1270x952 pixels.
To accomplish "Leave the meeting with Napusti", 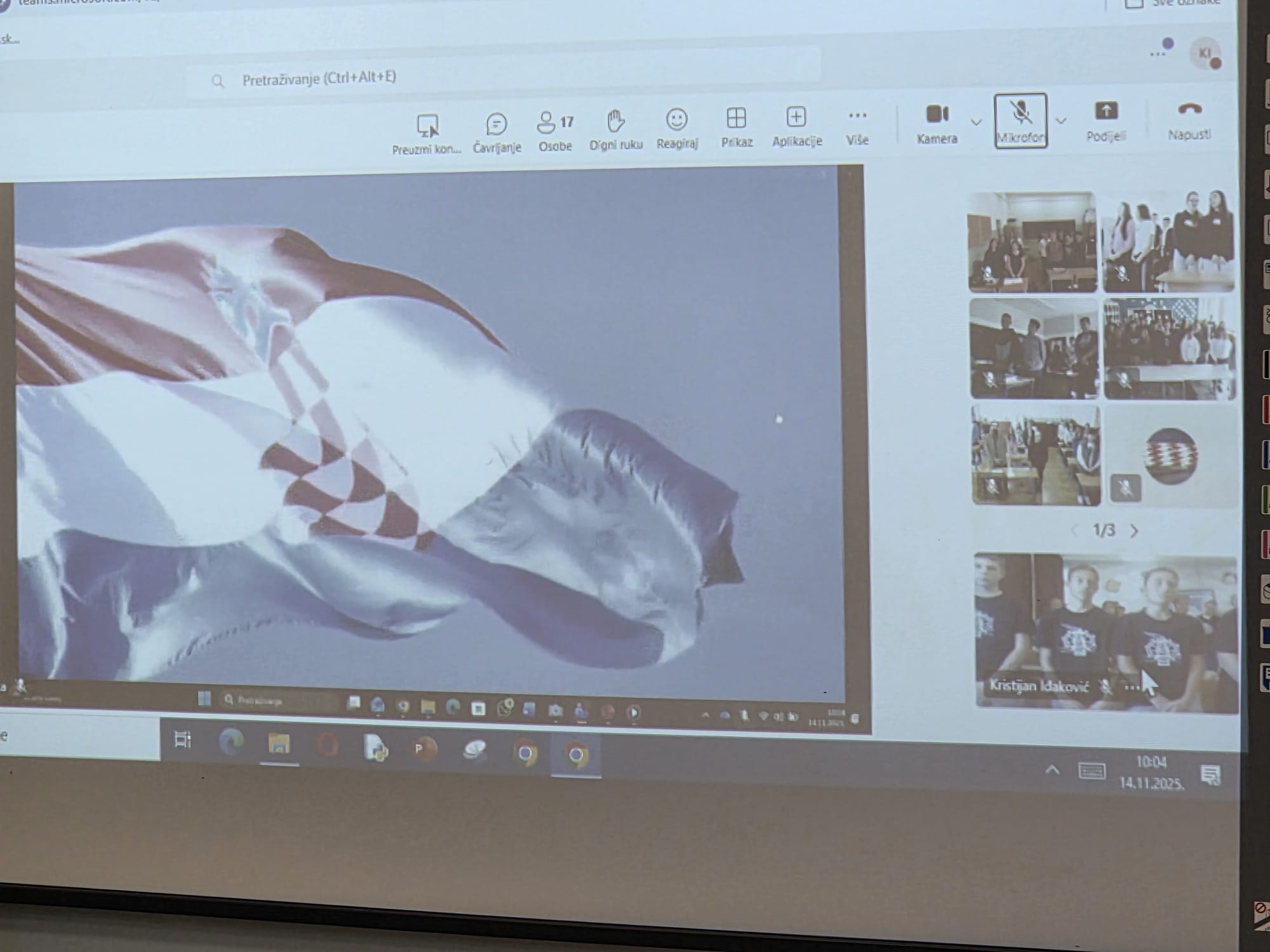I will (x=1189, y=110).
